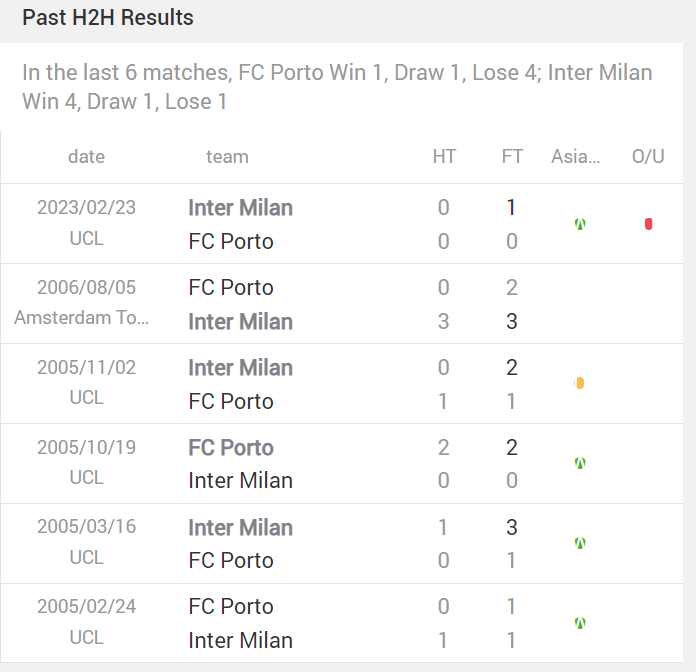
Task: Click orange handicap icon for 2005/11/02 match
Action: 579,383
